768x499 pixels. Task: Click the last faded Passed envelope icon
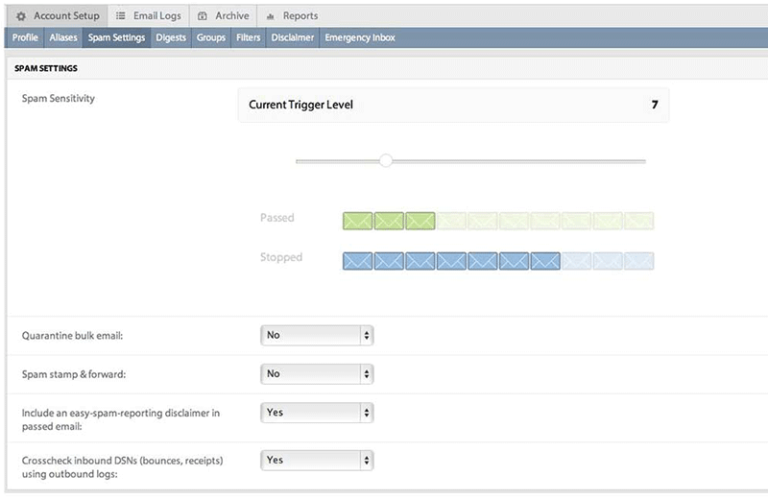[638, 220]
